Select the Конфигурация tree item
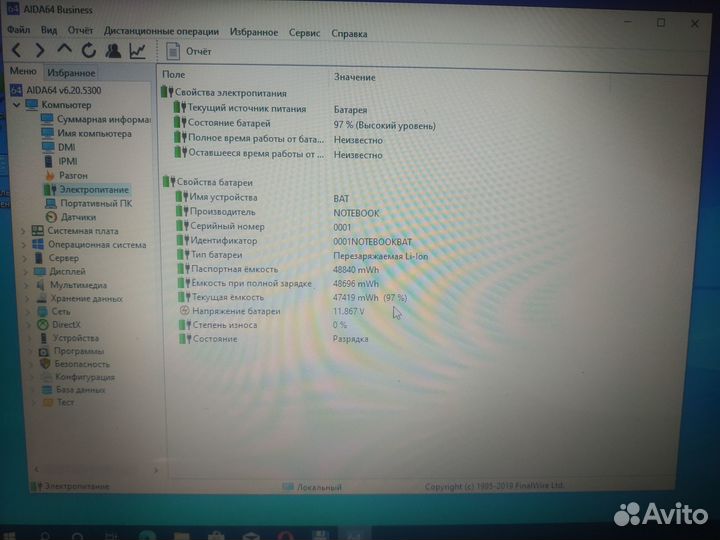The height and width of the screenshot is (540, 720). [78, 377]
